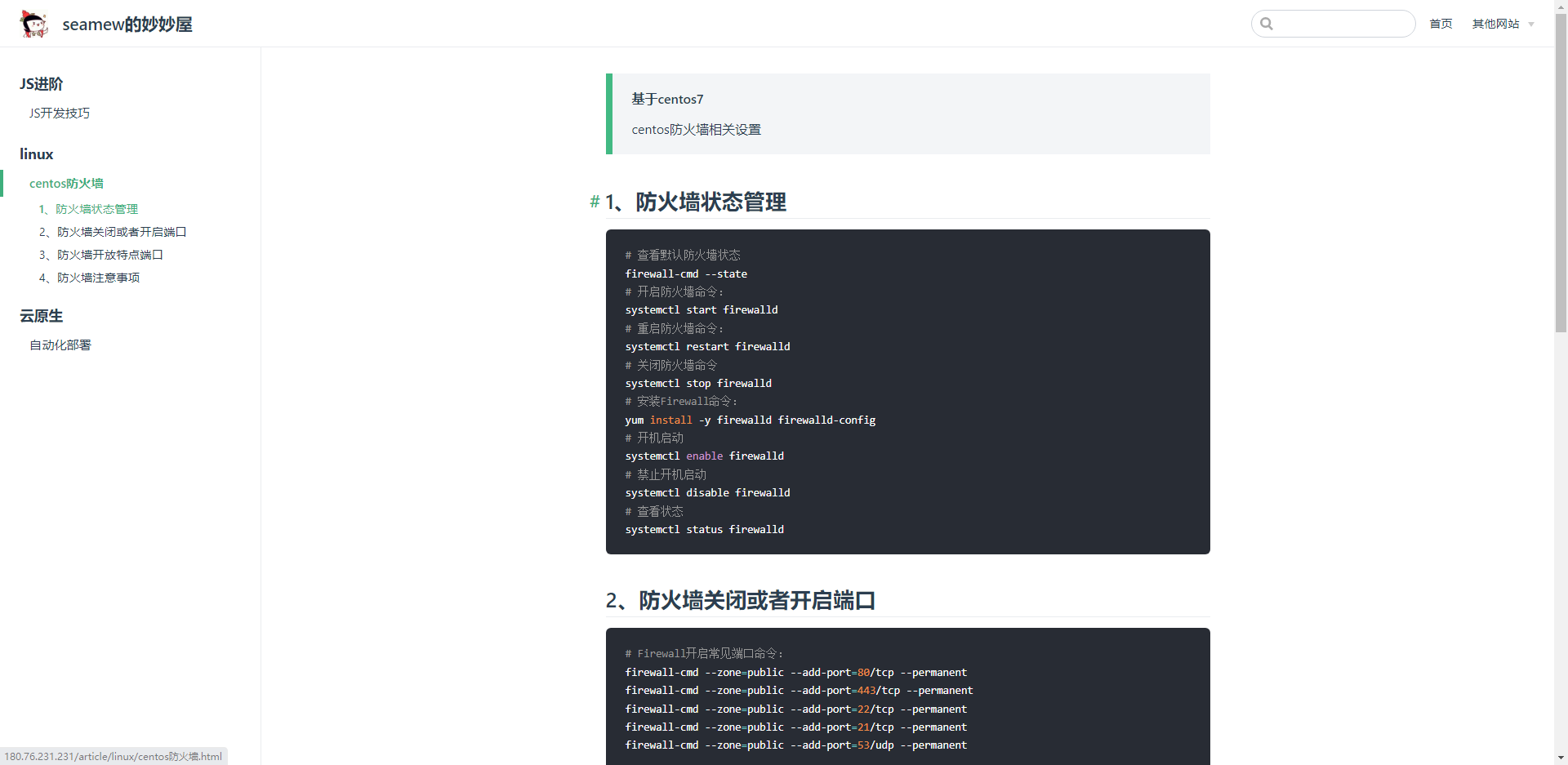Click the # anchor beside 防火墙状态管理 heading
Viewport: 1568px width, 765px height.
tap(595, 202)
